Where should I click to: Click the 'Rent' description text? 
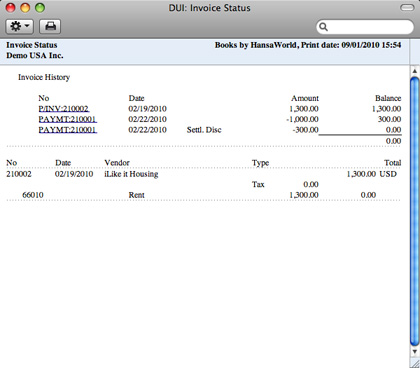[137, 195]
